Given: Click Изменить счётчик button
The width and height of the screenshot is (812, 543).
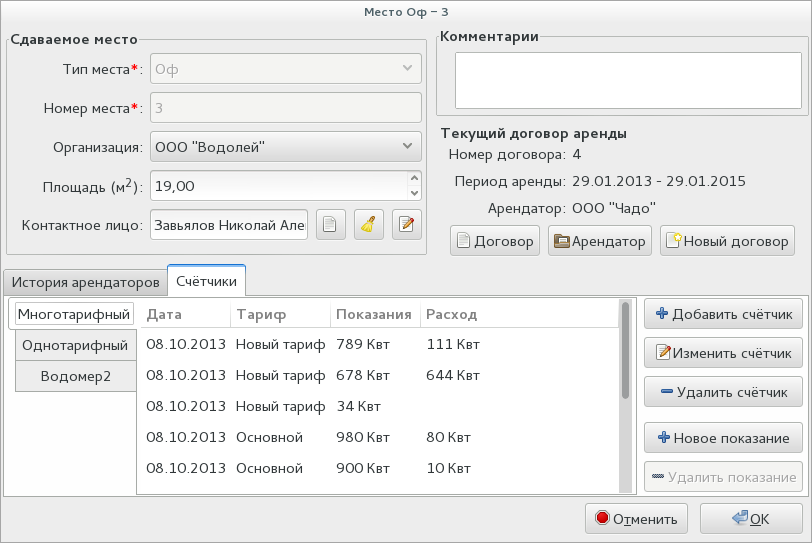Looking at the screenshot, I should pyautogui.click(x=723, y=353).
